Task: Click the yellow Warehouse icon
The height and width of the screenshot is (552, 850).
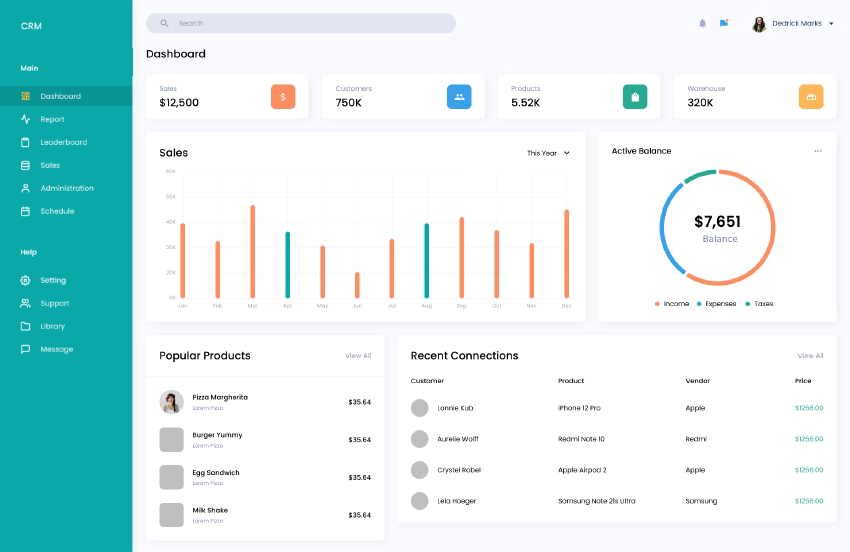Action: point(811,97)
